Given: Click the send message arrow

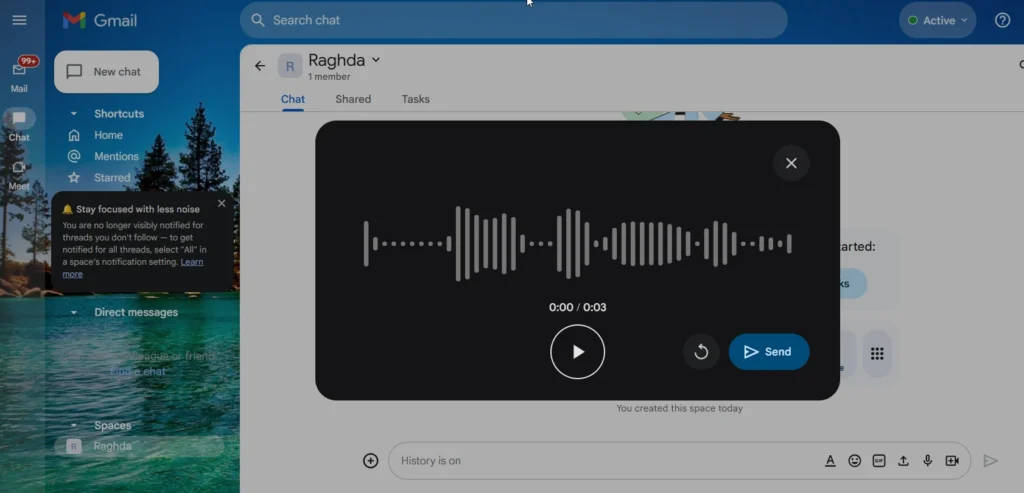Looking at the screenshot, I should (990, 461).
